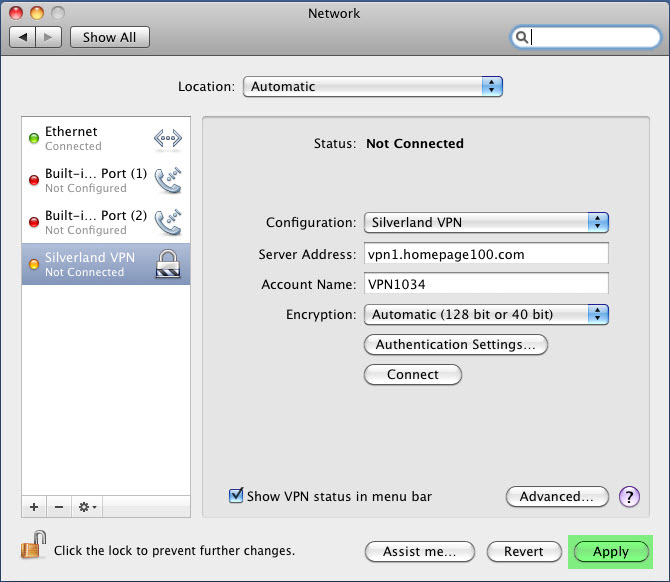Open the Location dropdown
The height and width of the screenshot is (582, 670).
373,87
